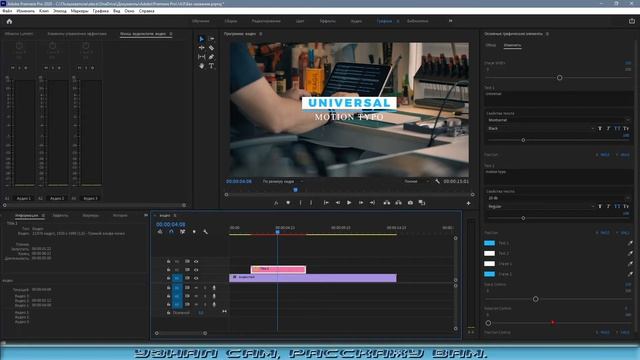Open Program monitor panel menu
640x360 pixels.
260,34
